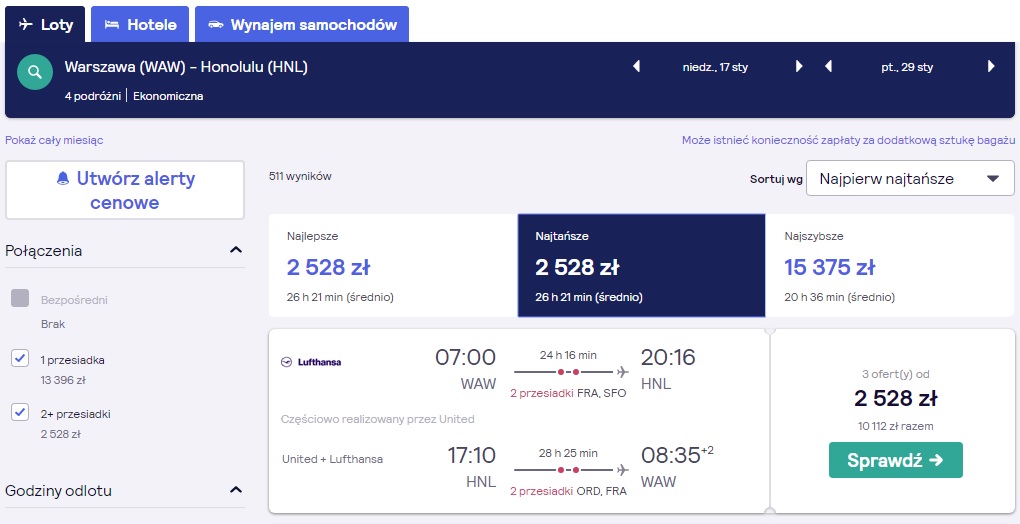Image resolution: width=1020 pixels, height=524 pixels.
Task: Open Hotele tab with bed icon
Action: tap(140, 24)
